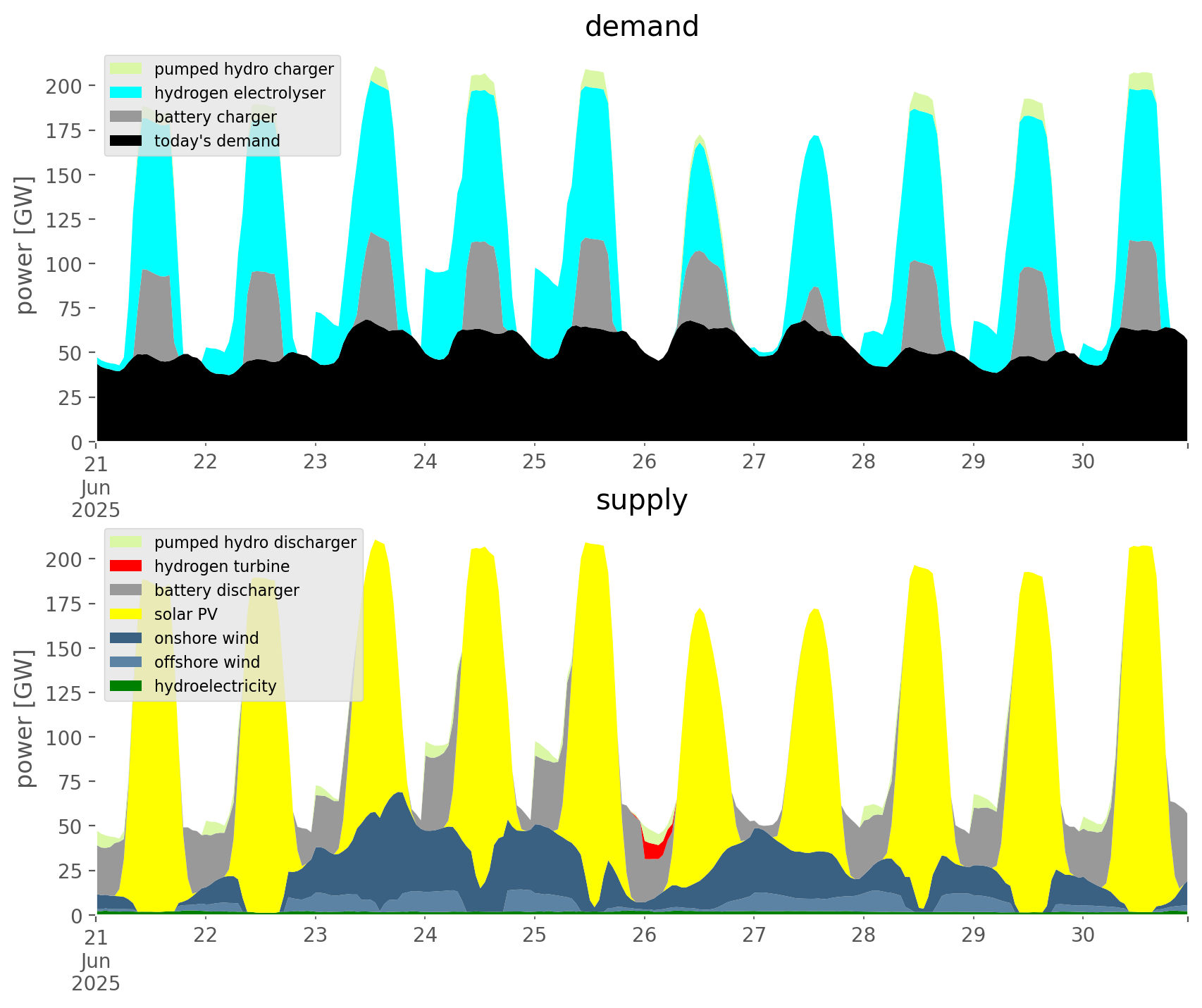
Task: Click the offshore wind legend swatch
Action: point(126,662)
